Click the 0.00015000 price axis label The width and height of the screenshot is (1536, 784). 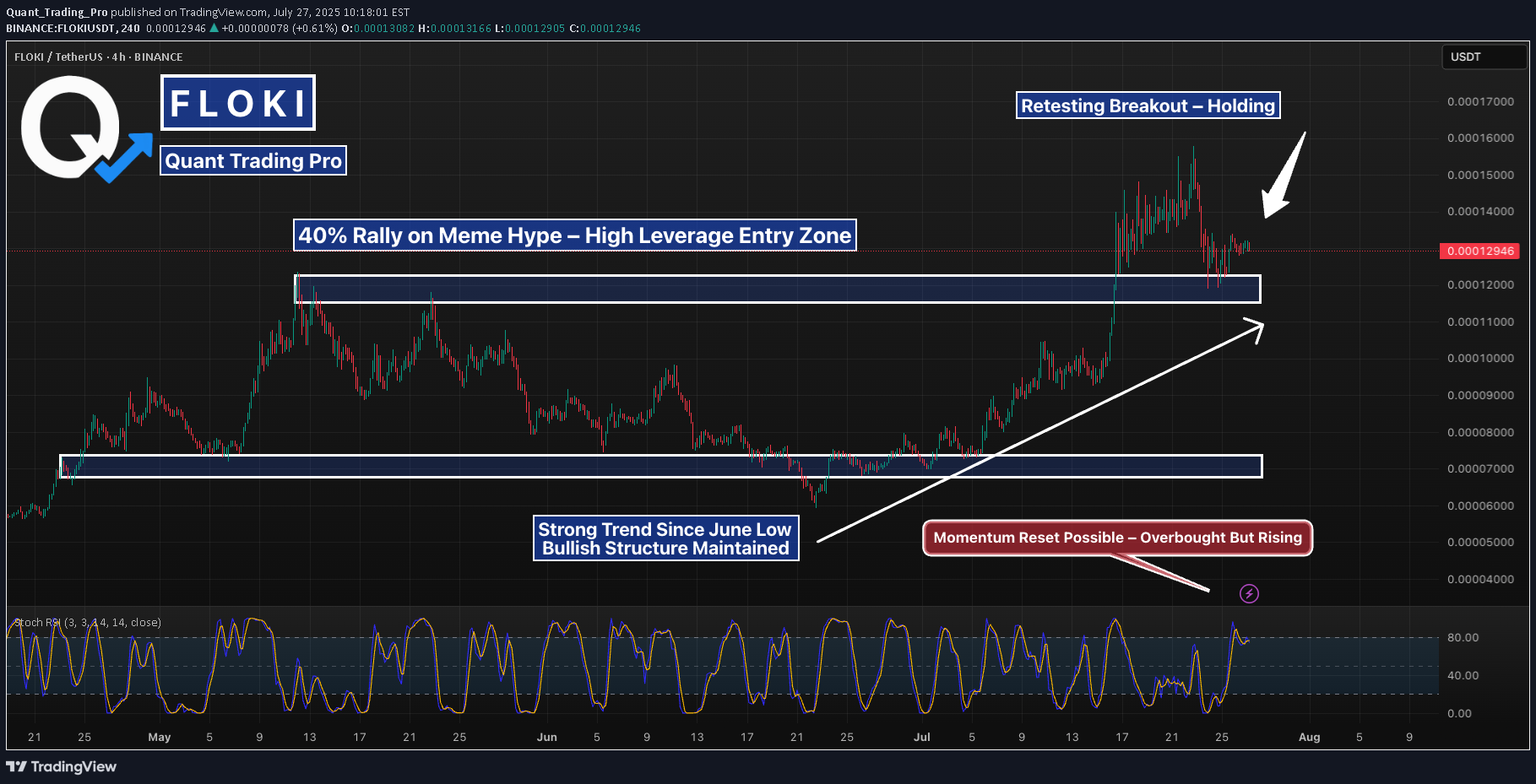tap(1480, 175)
